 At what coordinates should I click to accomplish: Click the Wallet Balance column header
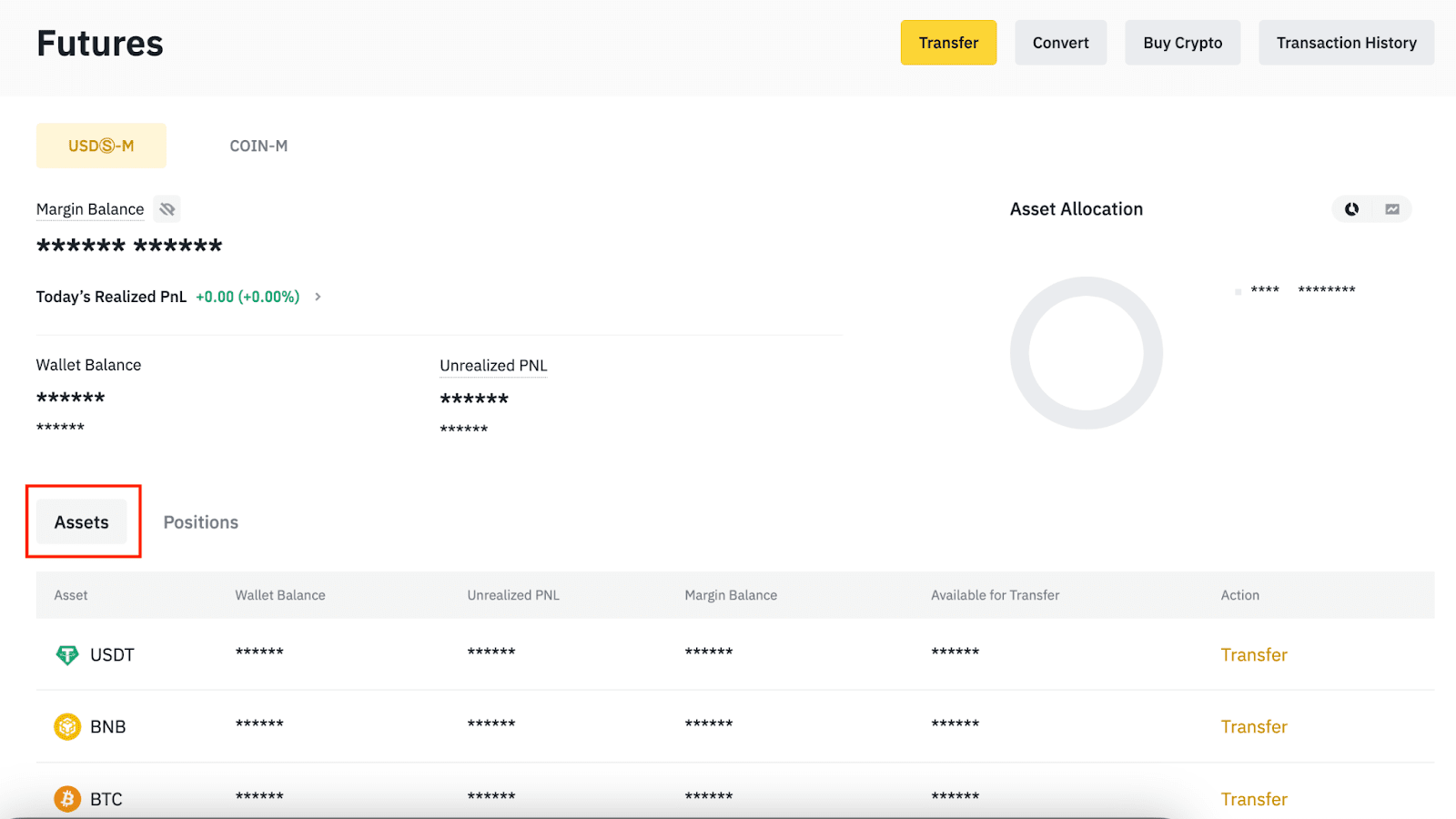click(280, 595)
